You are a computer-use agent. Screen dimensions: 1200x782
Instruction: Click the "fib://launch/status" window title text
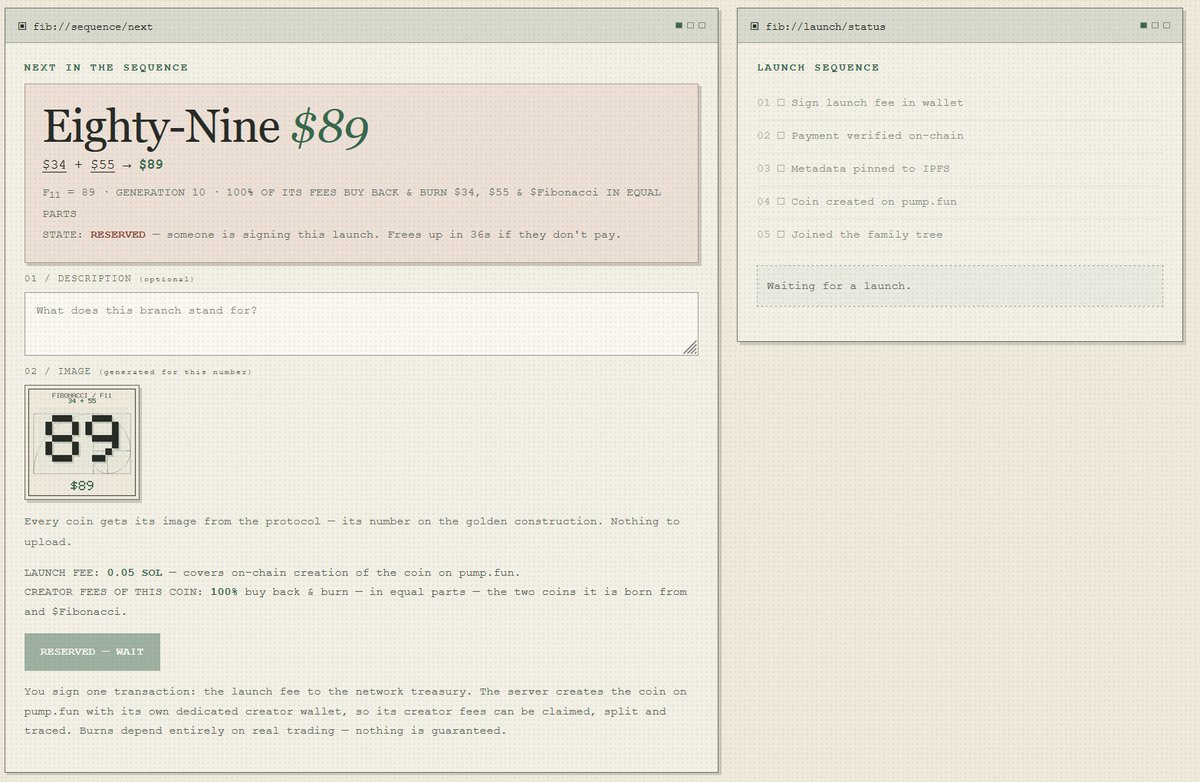[x=826, y=27]
